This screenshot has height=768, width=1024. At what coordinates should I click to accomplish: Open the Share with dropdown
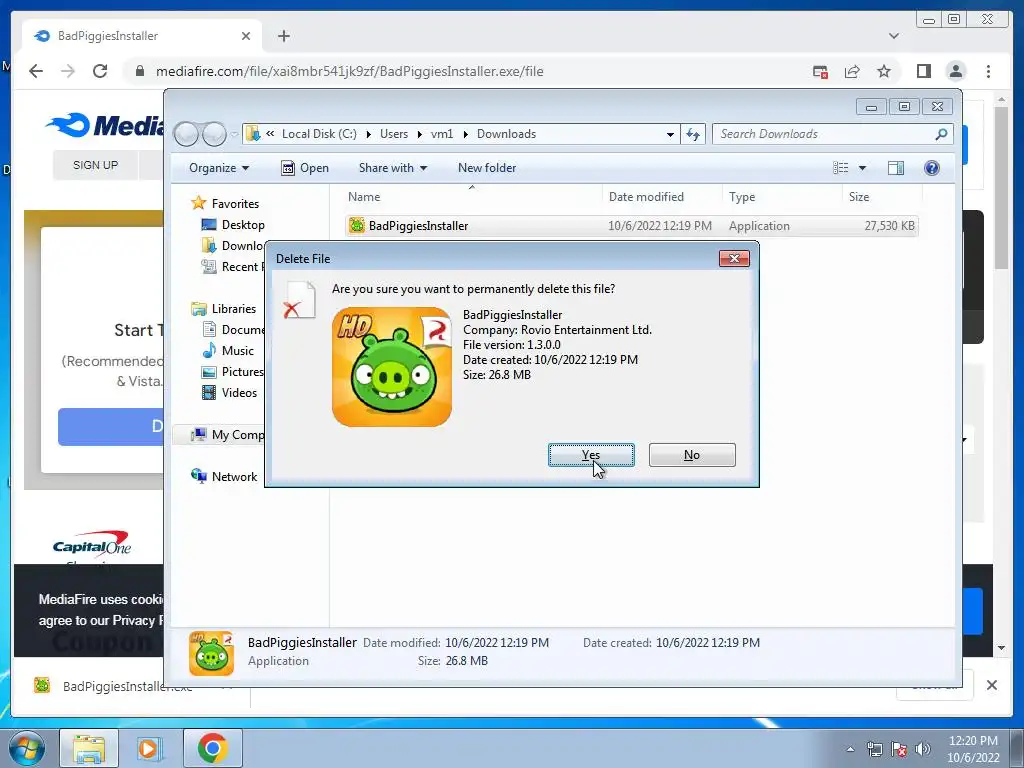pos(392,168)
